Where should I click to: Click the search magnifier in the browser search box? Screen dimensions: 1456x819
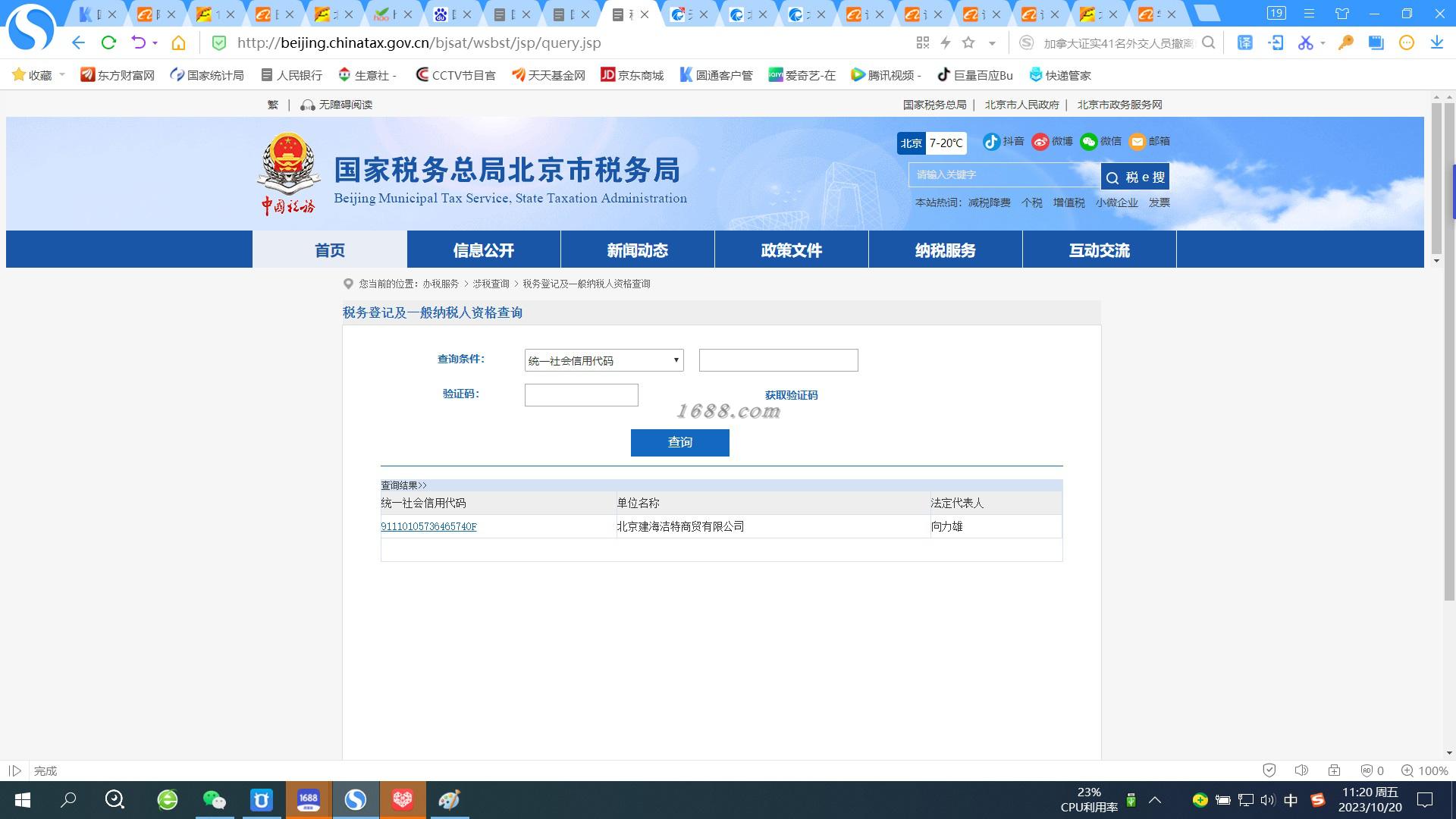(x=1209, y=43)
